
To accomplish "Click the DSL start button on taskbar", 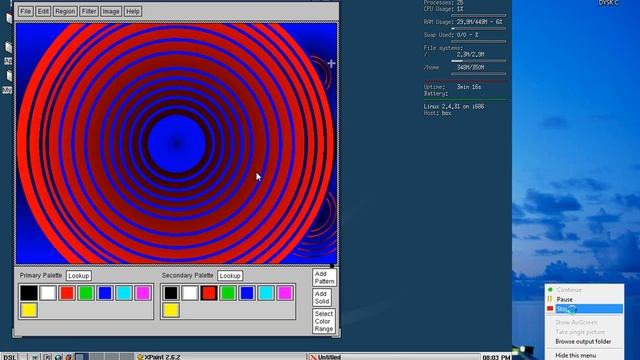I will [9, 357].
